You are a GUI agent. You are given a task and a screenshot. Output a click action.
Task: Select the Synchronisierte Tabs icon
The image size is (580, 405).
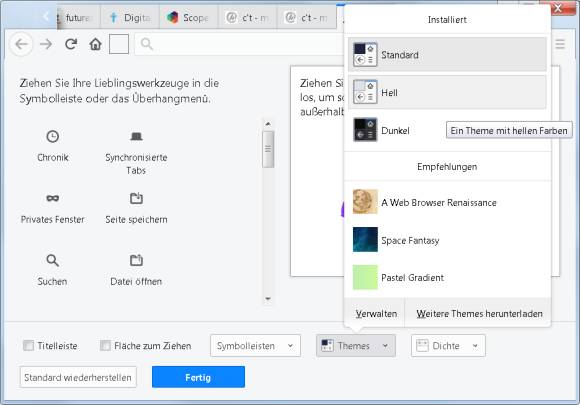pyautogui.click(x=136, y=136)
